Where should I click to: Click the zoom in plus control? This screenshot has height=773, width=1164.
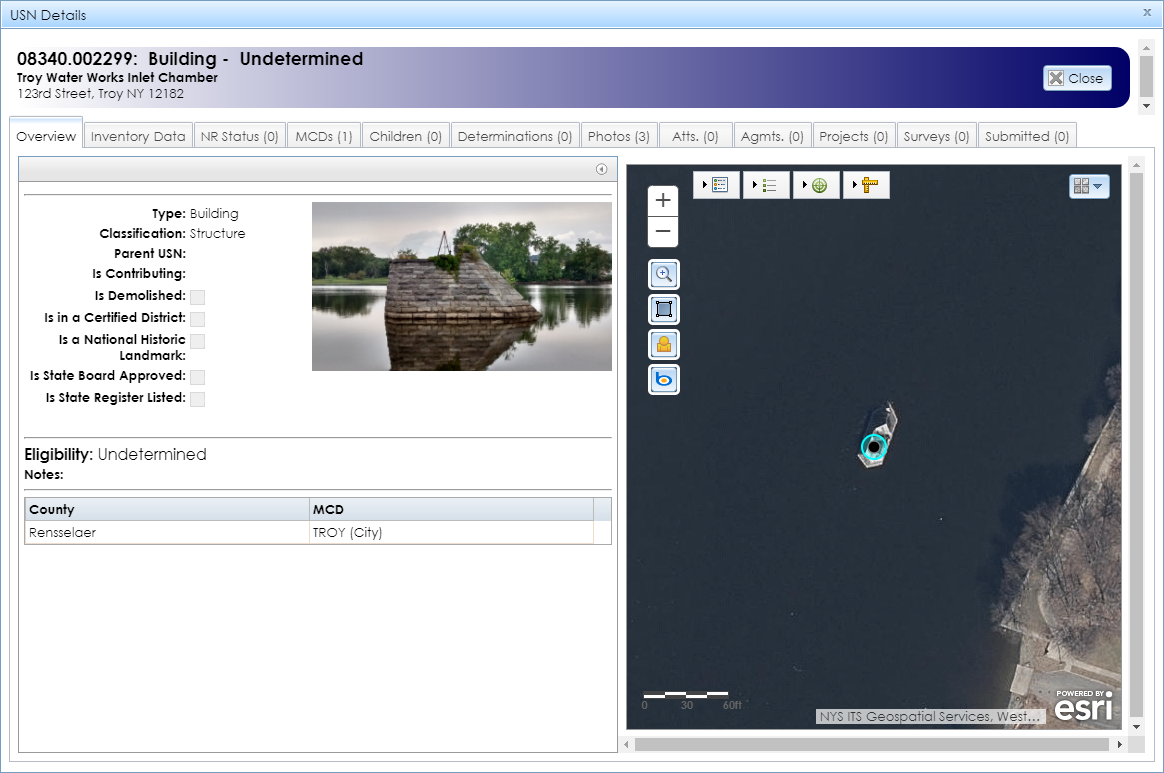click(x=663, y=199)
